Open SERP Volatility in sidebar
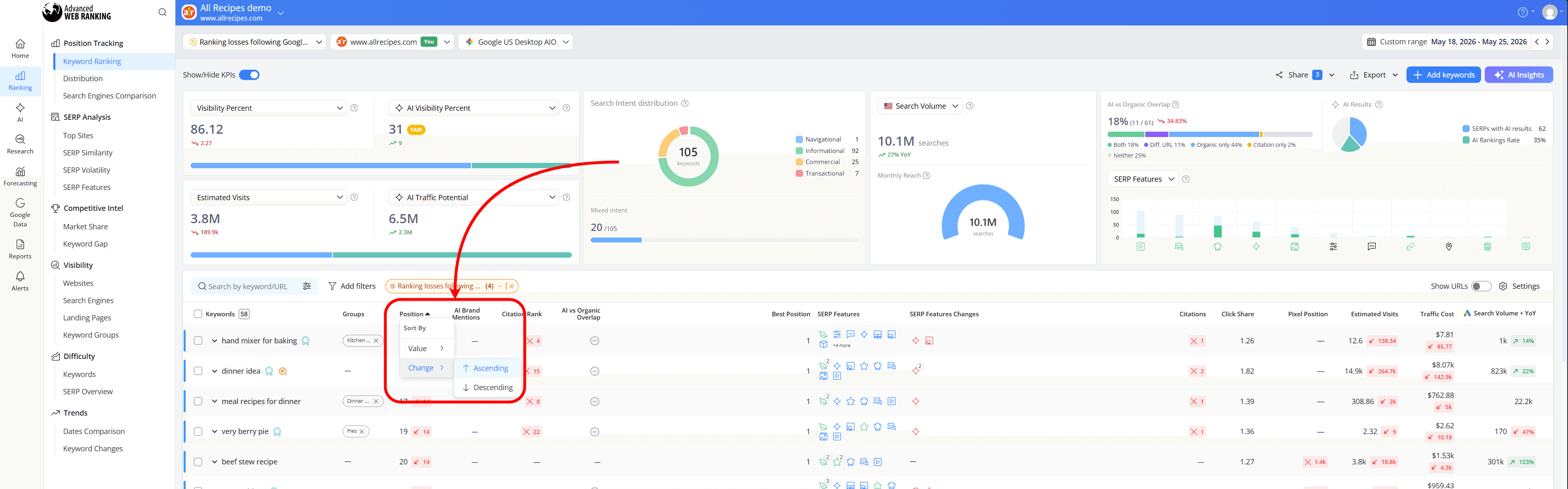 pos(86,171)
